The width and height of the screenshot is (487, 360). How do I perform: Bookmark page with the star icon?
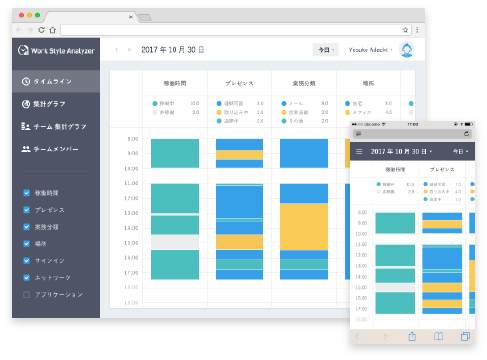tap(405, 30)
